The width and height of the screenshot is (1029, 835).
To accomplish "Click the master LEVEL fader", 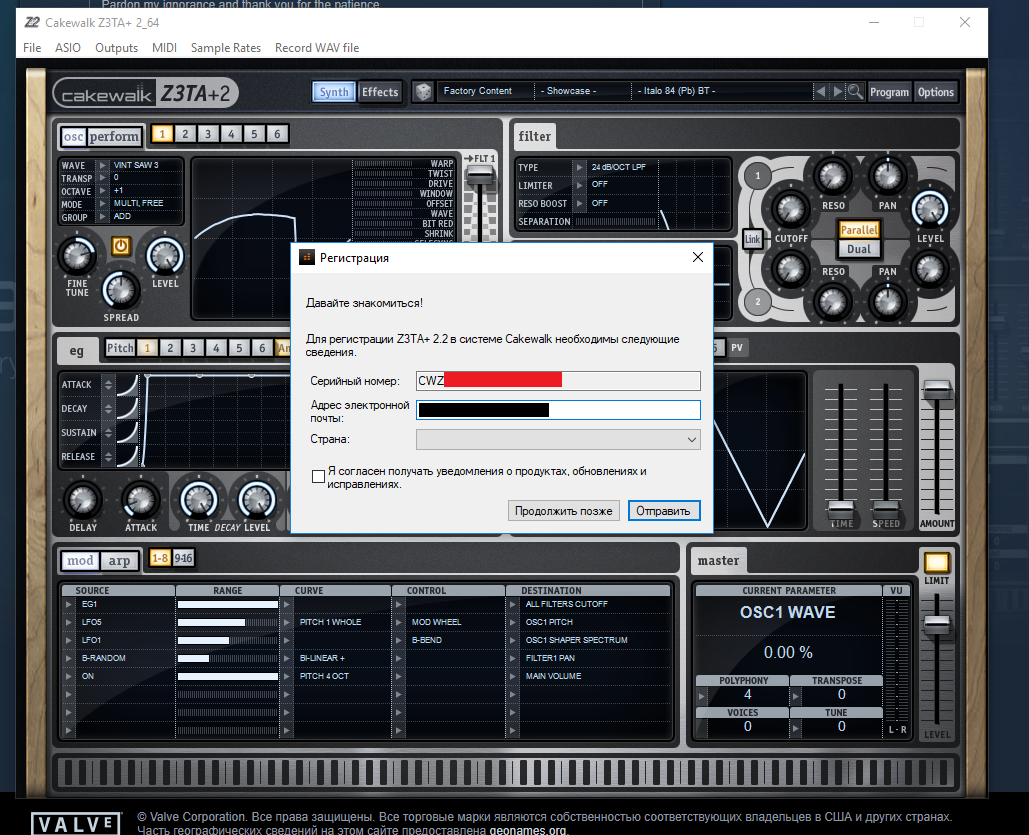I will tap(936, 624).
